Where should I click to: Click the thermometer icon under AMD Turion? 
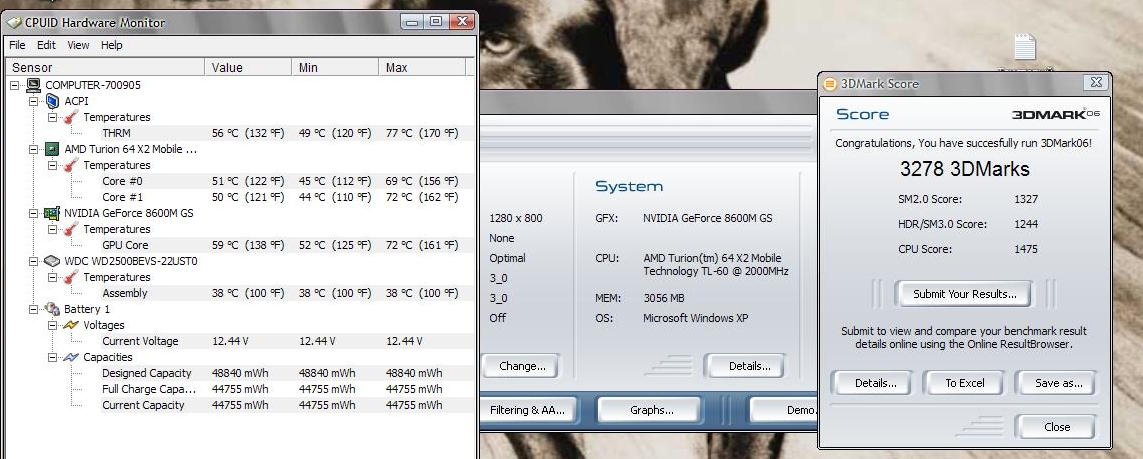click(x=71, y=165)
